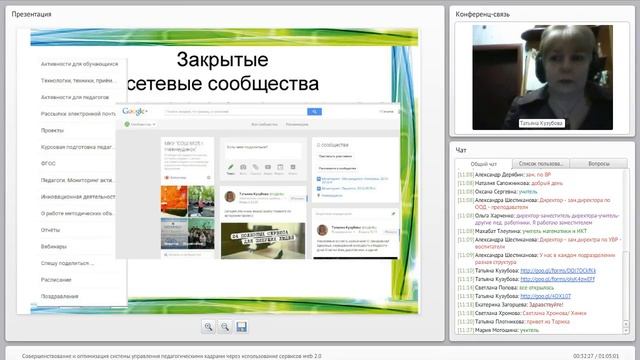Select Рассылки электронной почты in the list
Viewport: 640px width, 360px height.
(78, 114)
